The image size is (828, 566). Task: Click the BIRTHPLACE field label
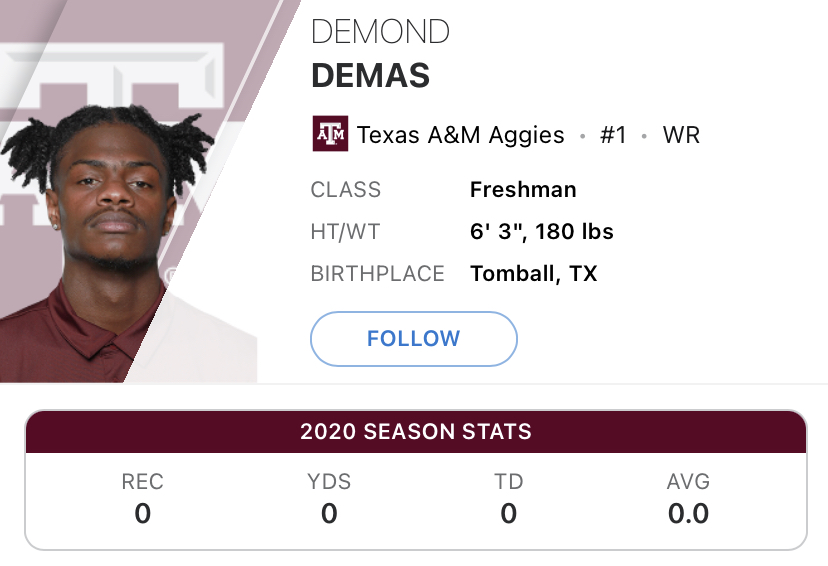(378, 274)
